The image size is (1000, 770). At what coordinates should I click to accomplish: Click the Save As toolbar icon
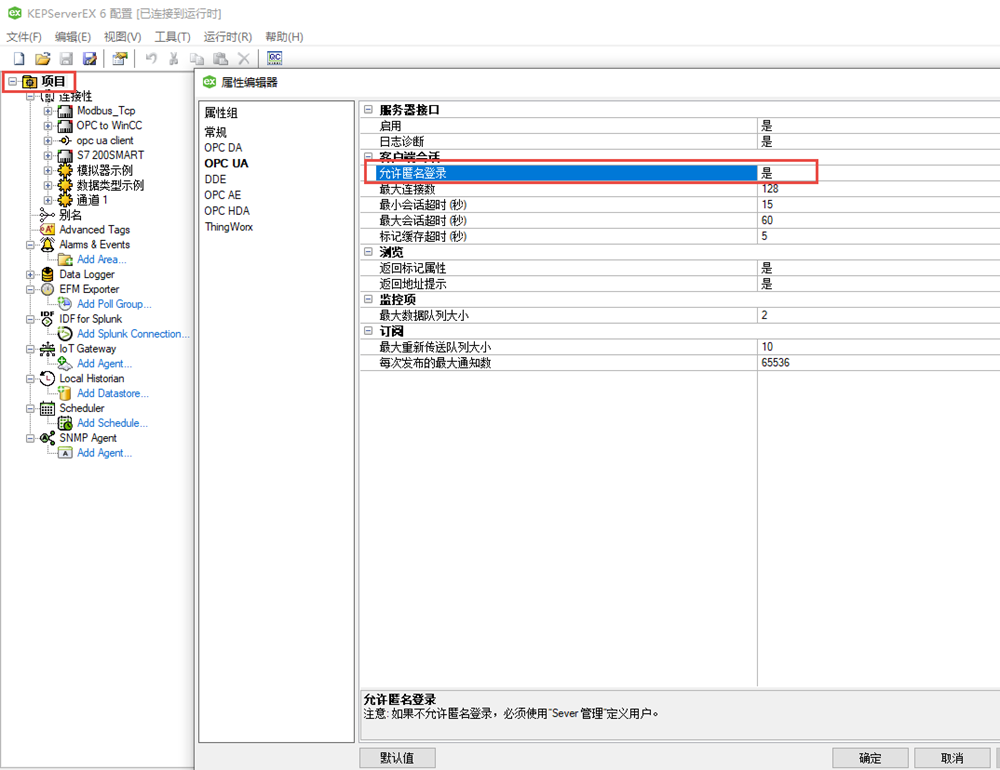[90, 59]
